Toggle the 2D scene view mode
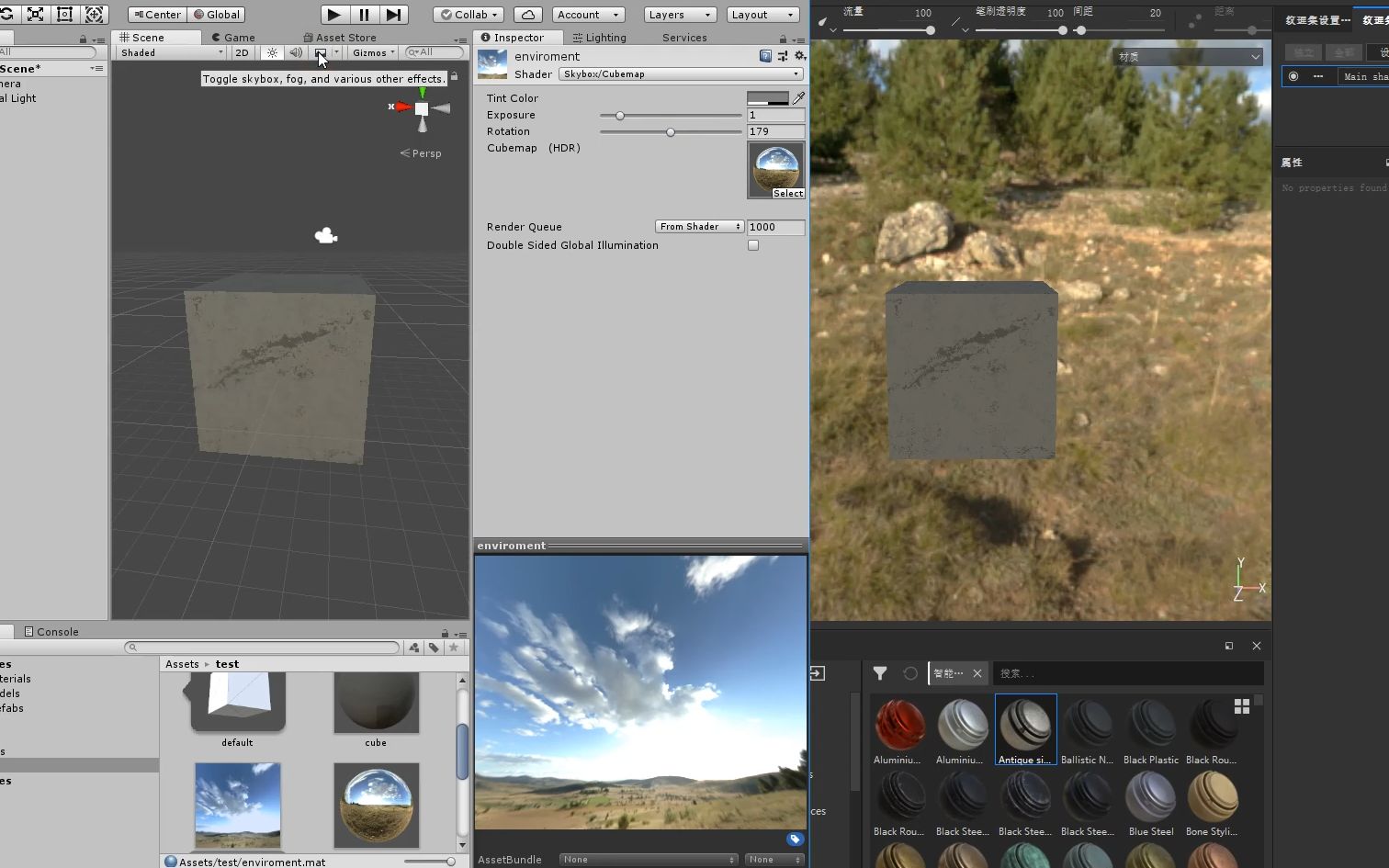This screenshot has height=868, width=1389. [242, 53]
